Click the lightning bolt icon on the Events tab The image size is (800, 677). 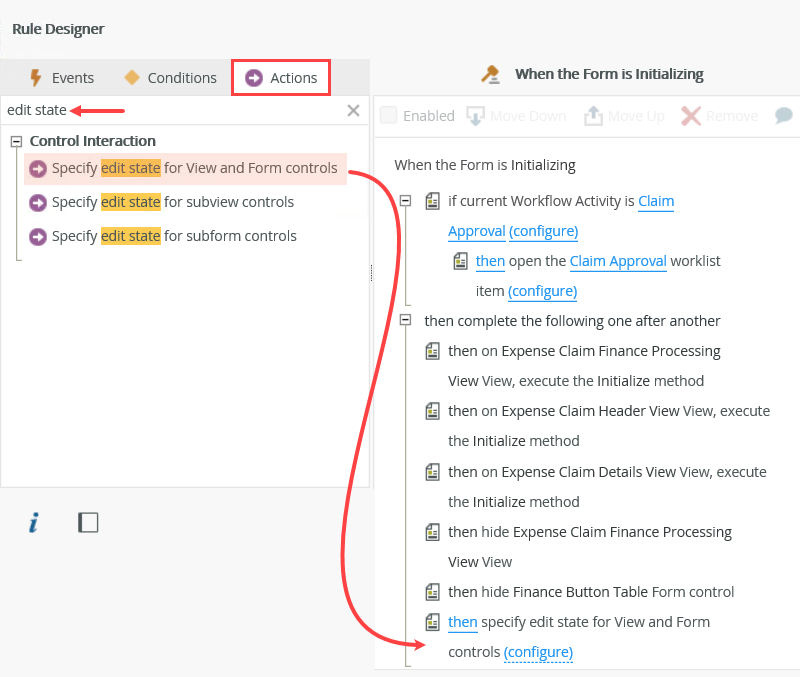click(x=37, y=76)
